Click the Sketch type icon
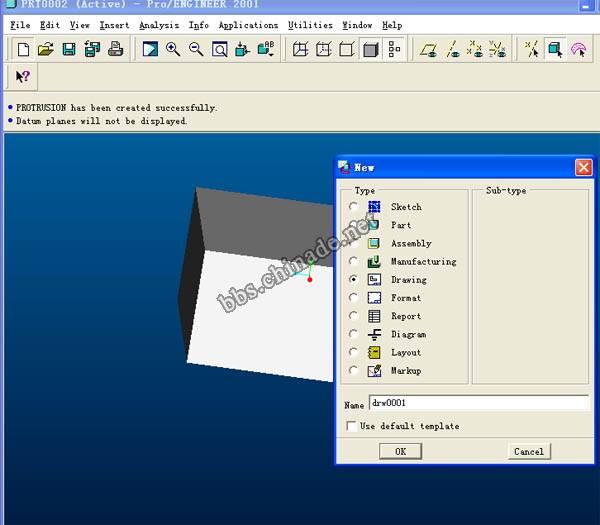The image size is (600, 525). [x=374, y=207]
